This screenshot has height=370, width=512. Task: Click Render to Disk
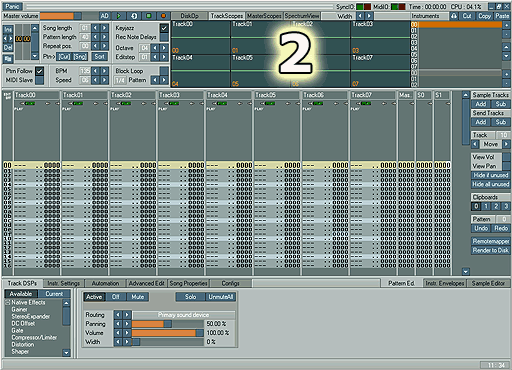pos(490,250)
